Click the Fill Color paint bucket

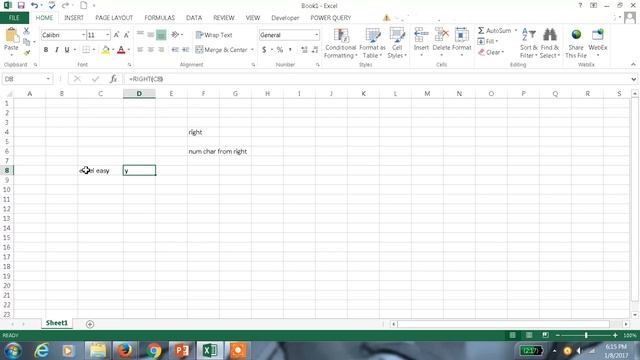pos(105,50)
